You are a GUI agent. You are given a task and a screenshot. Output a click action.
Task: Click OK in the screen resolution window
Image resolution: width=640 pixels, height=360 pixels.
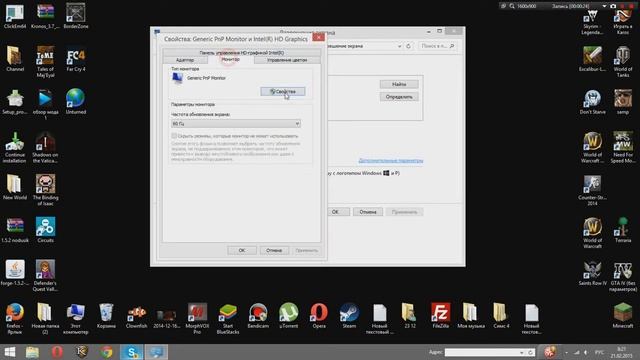pyautogui.click(x=335, y=212)
